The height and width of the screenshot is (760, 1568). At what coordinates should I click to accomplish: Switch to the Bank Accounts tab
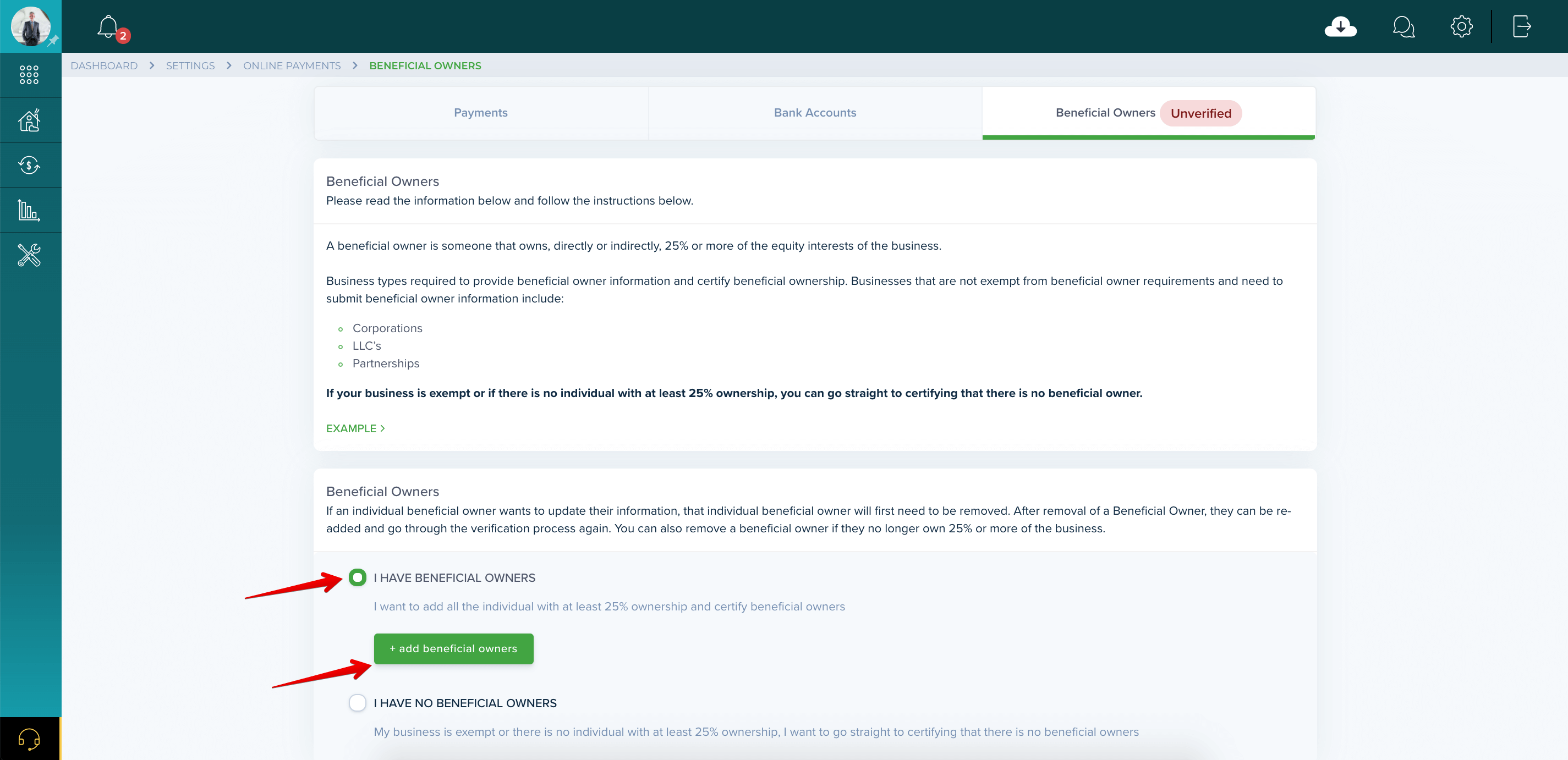815,113
